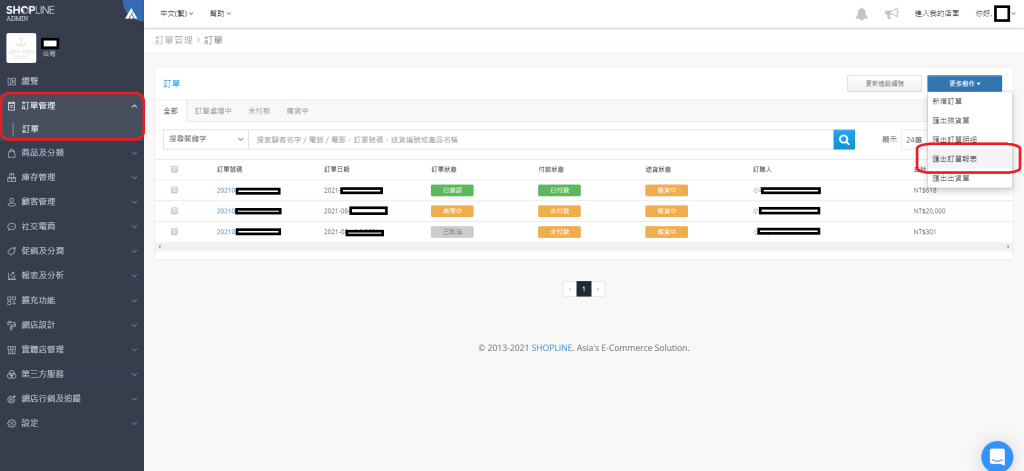The height and width of the screenshot is (471, 1024).
Task: Click the notification bell icon
Action: (x=861, y=13)
